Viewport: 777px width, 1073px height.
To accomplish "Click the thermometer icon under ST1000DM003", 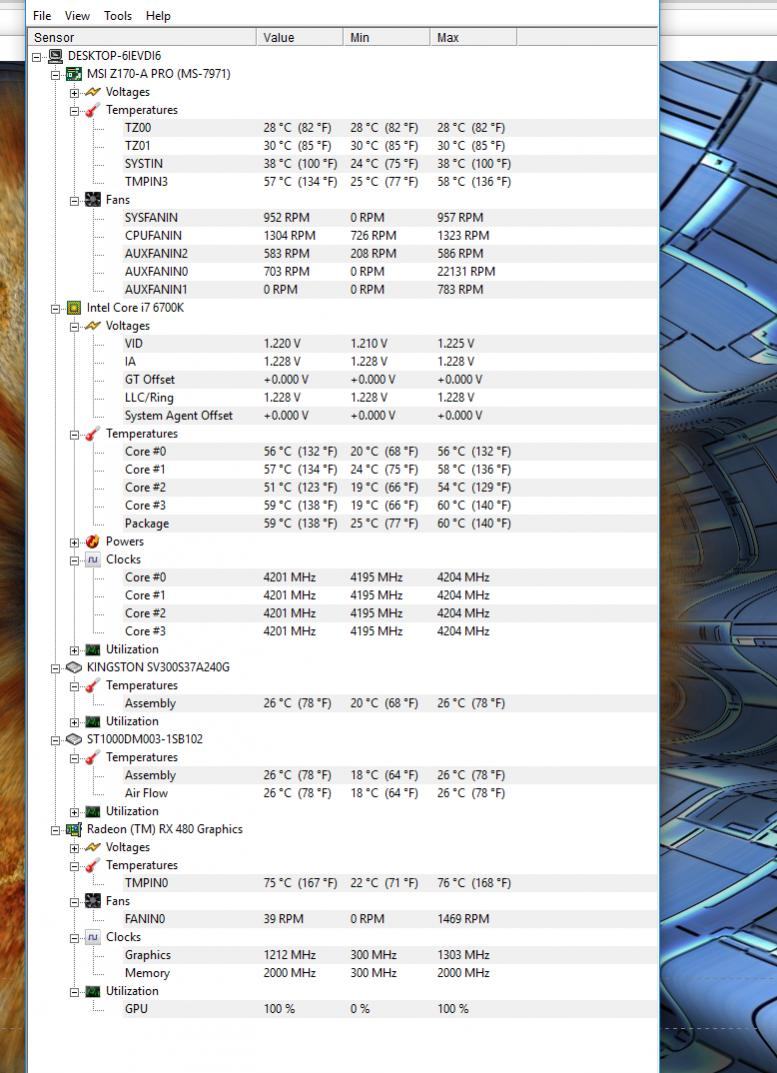I will [x=92, y=758].
